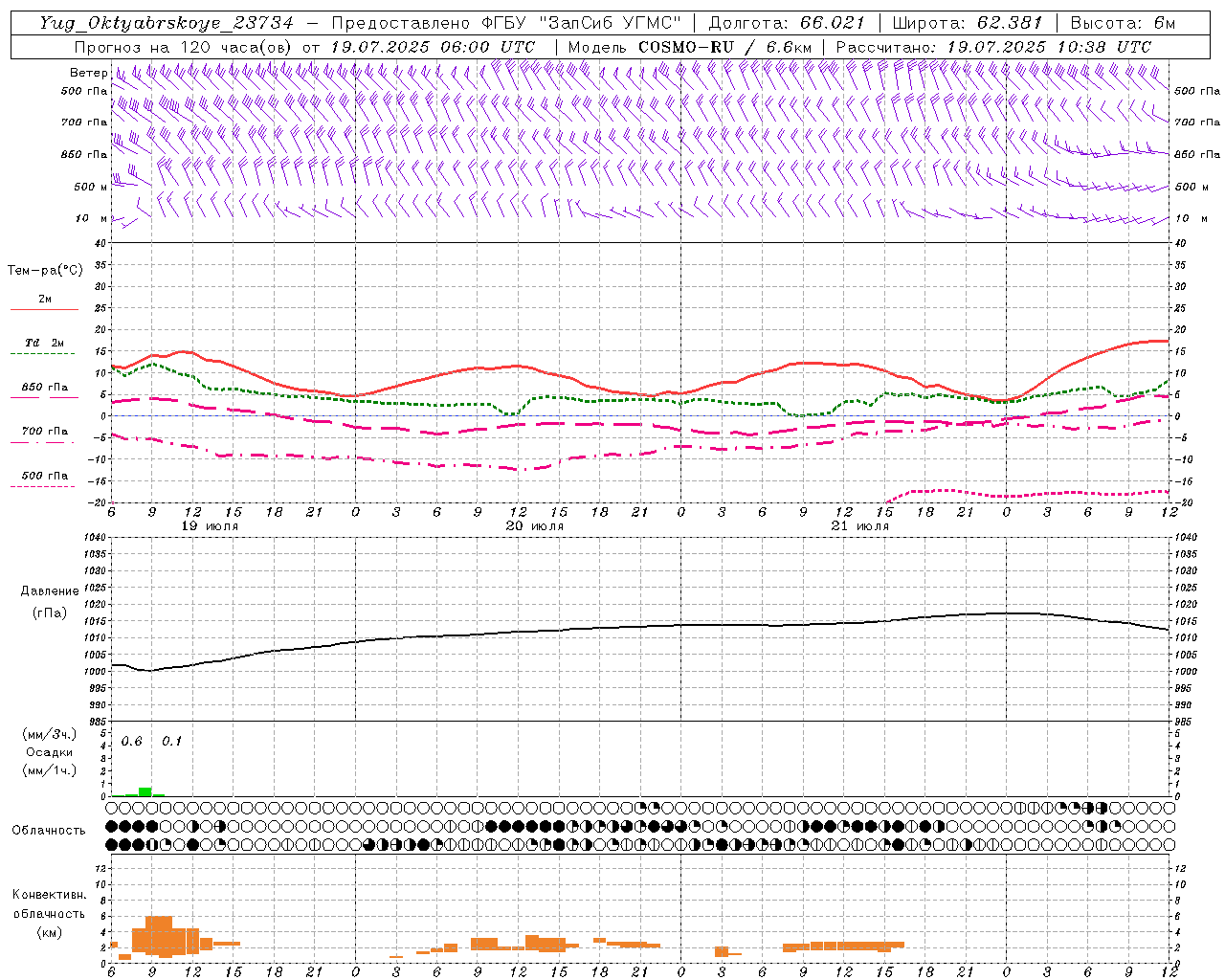Click the Высота: 6м value
The image size is (1225, 980).
tap(1123, 23)
